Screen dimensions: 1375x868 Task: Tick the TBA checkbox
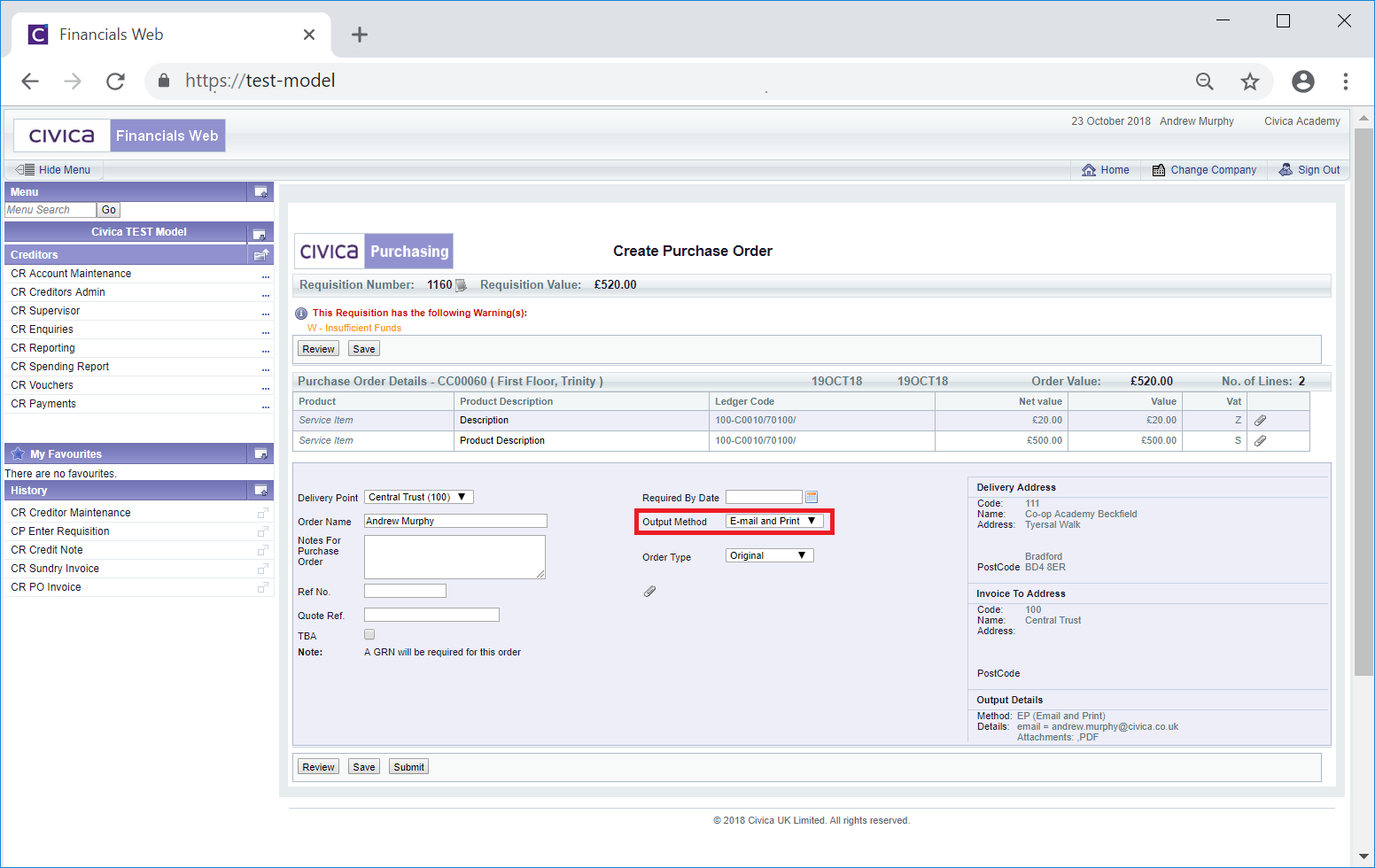click(369, 634)
